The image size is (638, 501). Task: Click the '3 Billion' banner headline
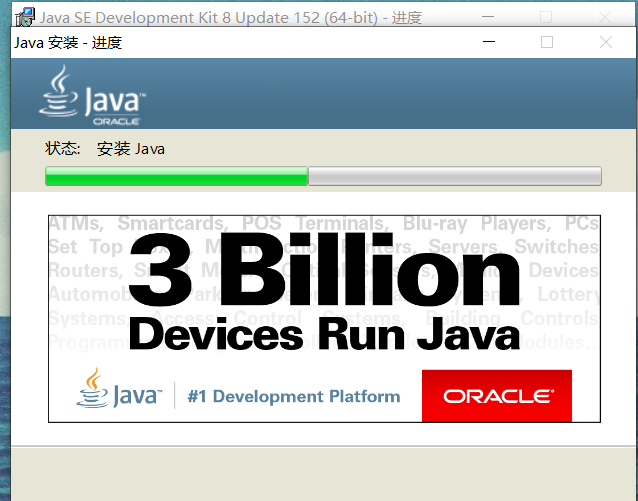point(324,269)
